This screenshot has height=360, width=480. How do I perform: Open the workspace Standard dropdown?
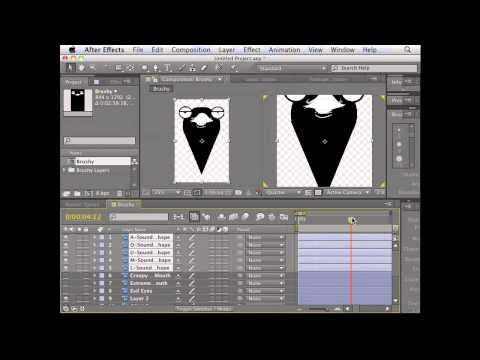click(x=292, y=68)
